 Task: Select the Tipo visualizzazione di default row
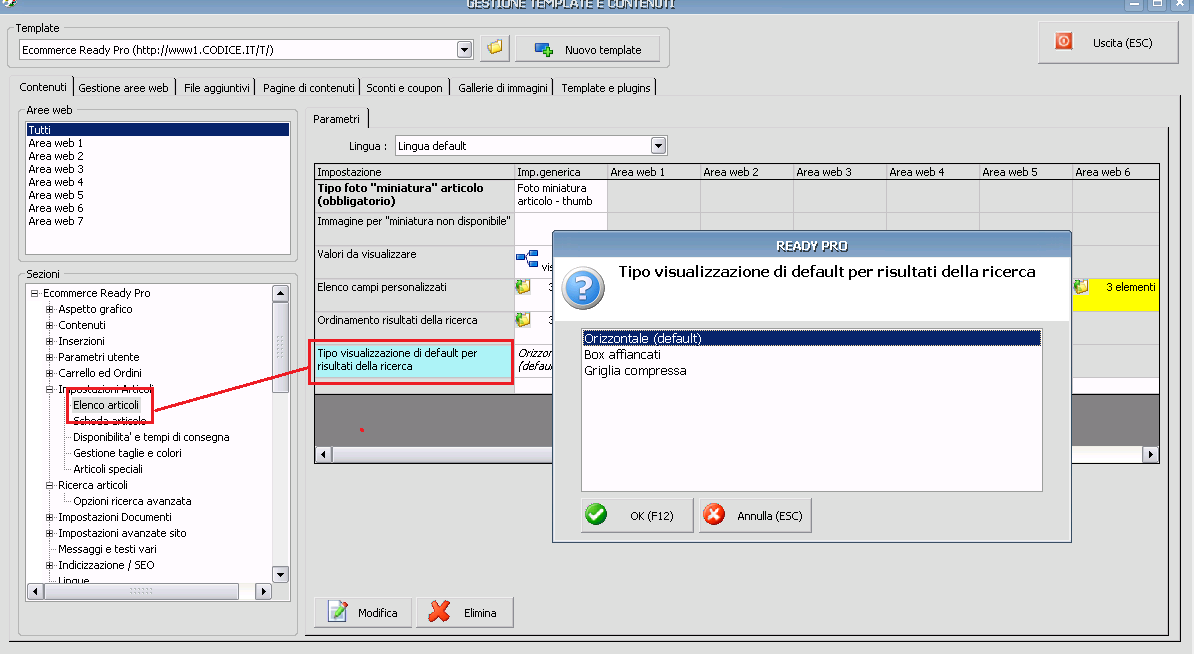pyautogui.click(x=414, y=360)
